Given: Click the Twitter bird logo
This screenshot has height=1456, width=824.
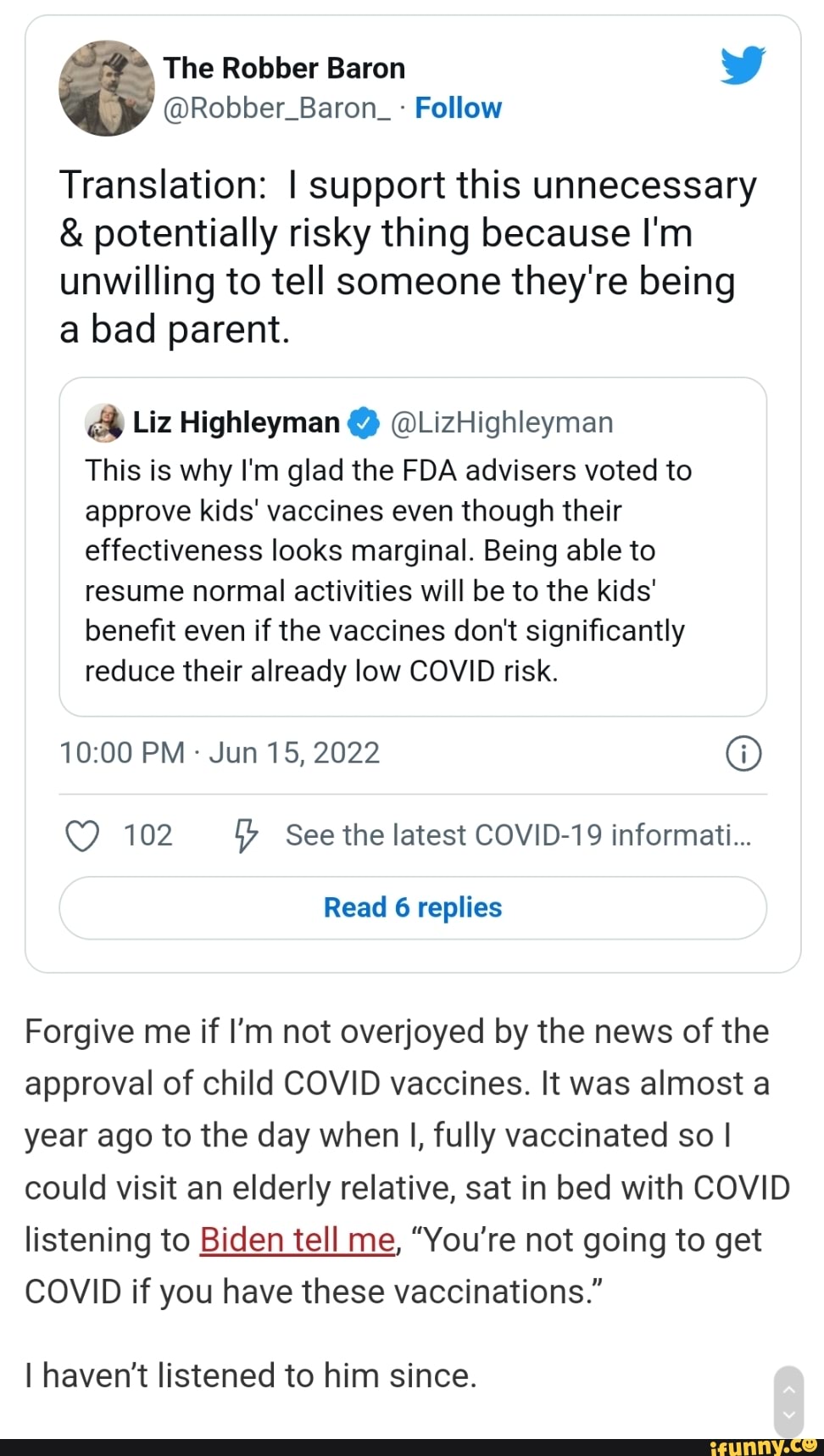Looking at the screenshot, I should (743, 65).
